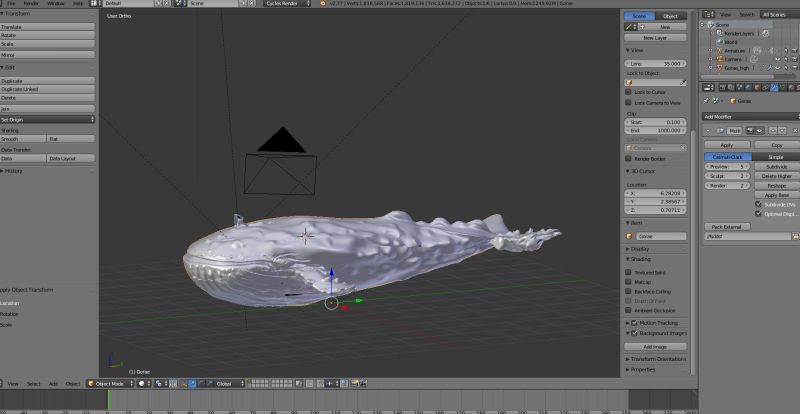Open the viewport shading mode selector

click(142, 383)
